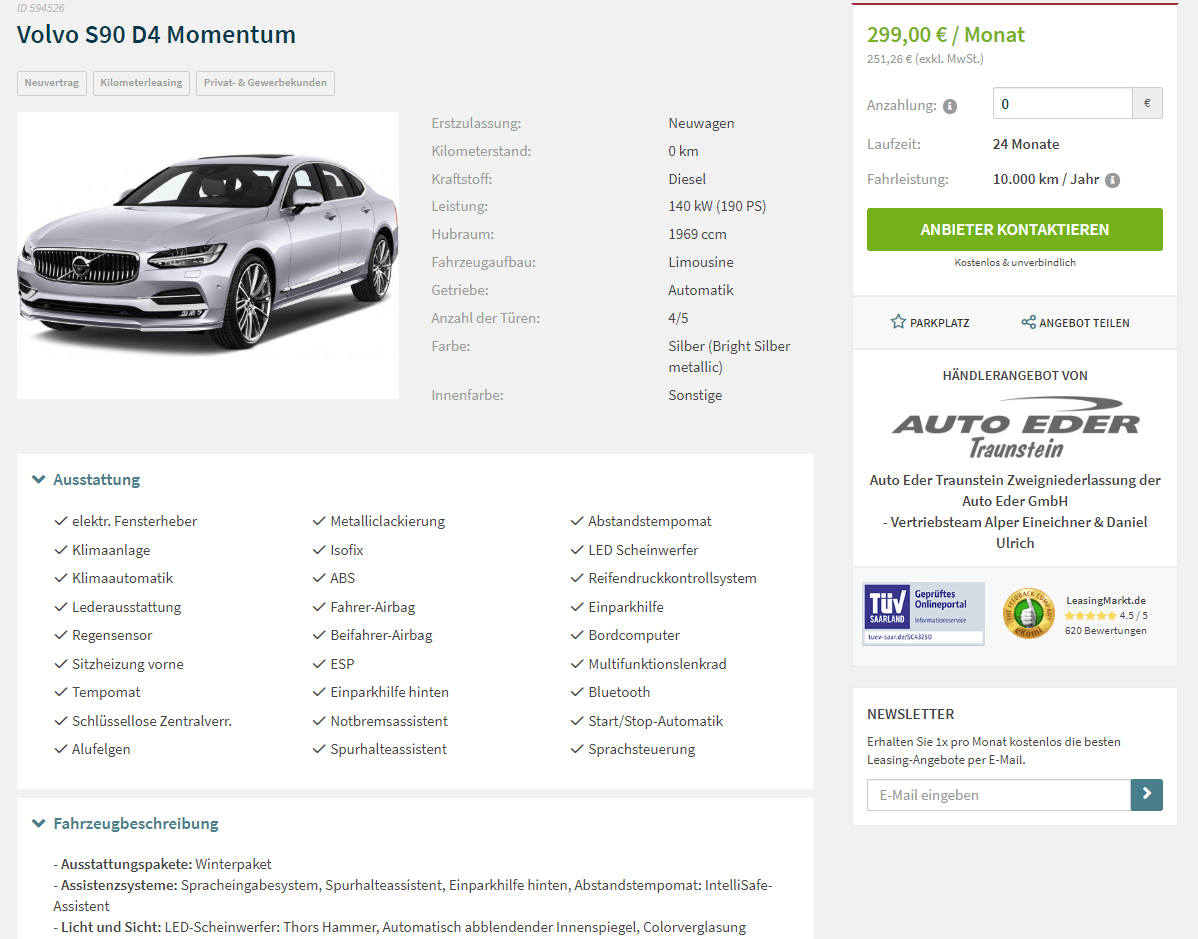Open the Volvo S90 car photo

pyautogui.click(x=208, y=255)
